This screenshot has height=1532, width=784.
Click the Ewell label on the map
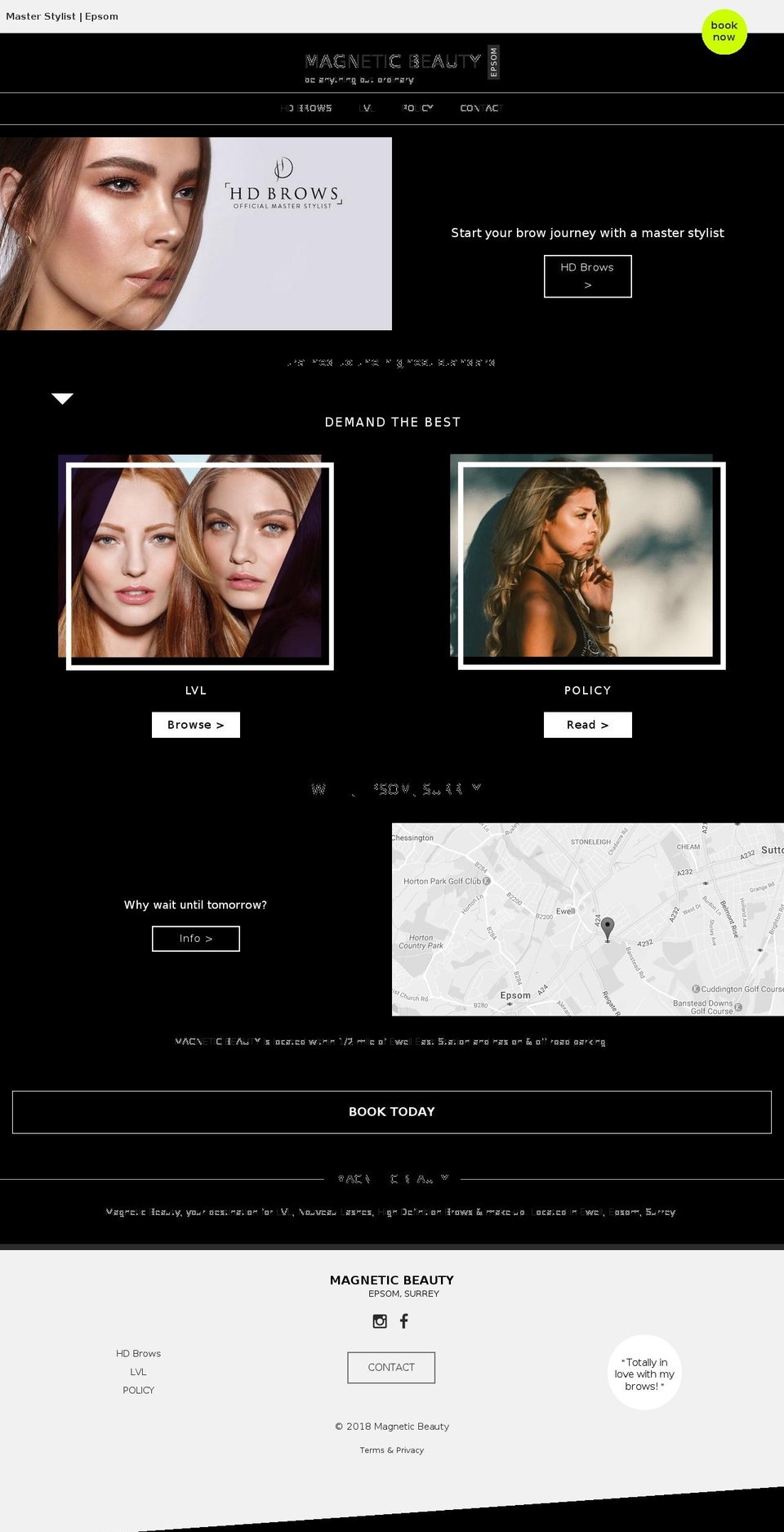[565, 911]
